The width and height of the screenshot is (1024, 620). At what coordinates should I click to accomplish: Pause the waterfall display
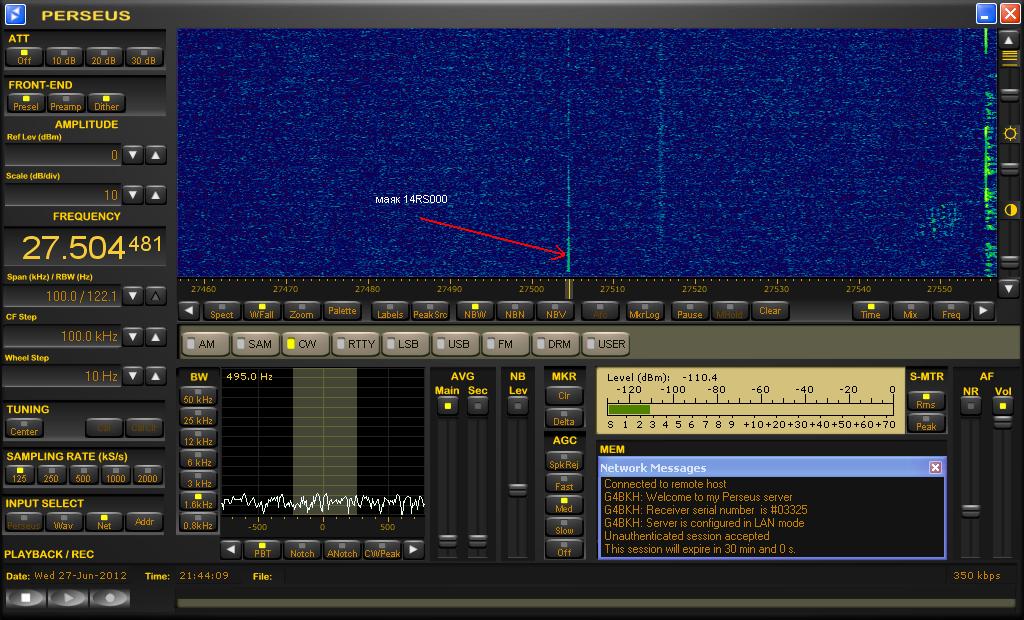click(x=690, y=311)
